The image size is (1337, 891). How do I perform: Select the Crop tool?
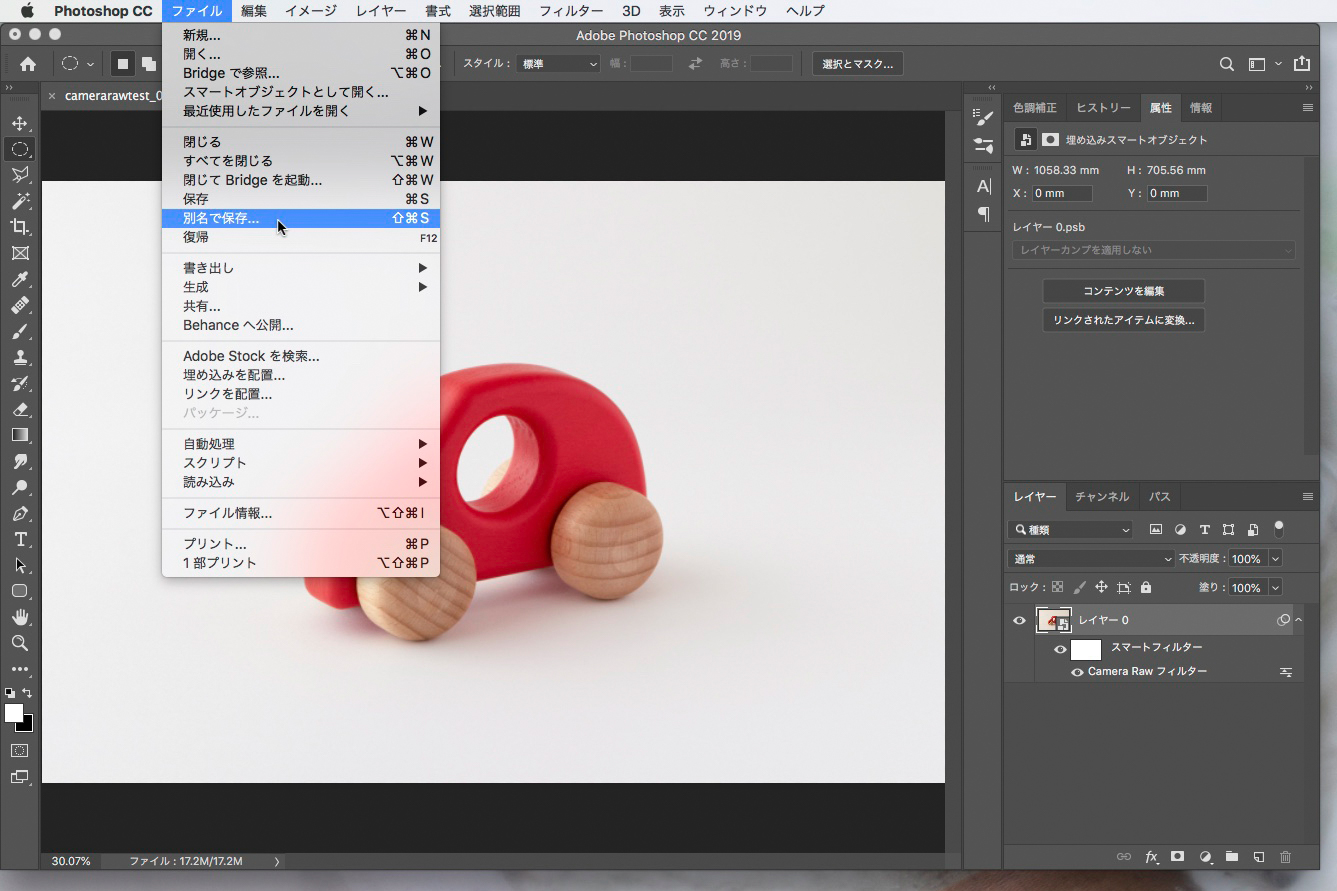pyautogui.click(x=20, y=227)
